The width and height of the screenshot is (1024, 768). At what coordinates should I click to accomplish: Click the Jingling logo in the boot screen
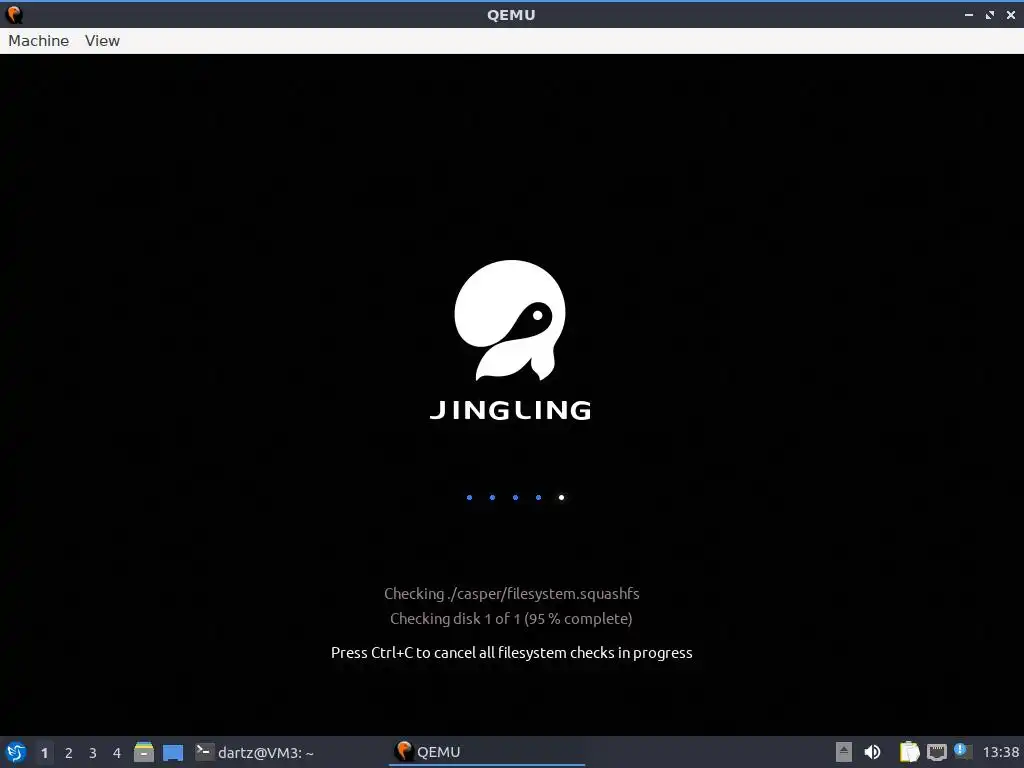(x=510, y=320)
